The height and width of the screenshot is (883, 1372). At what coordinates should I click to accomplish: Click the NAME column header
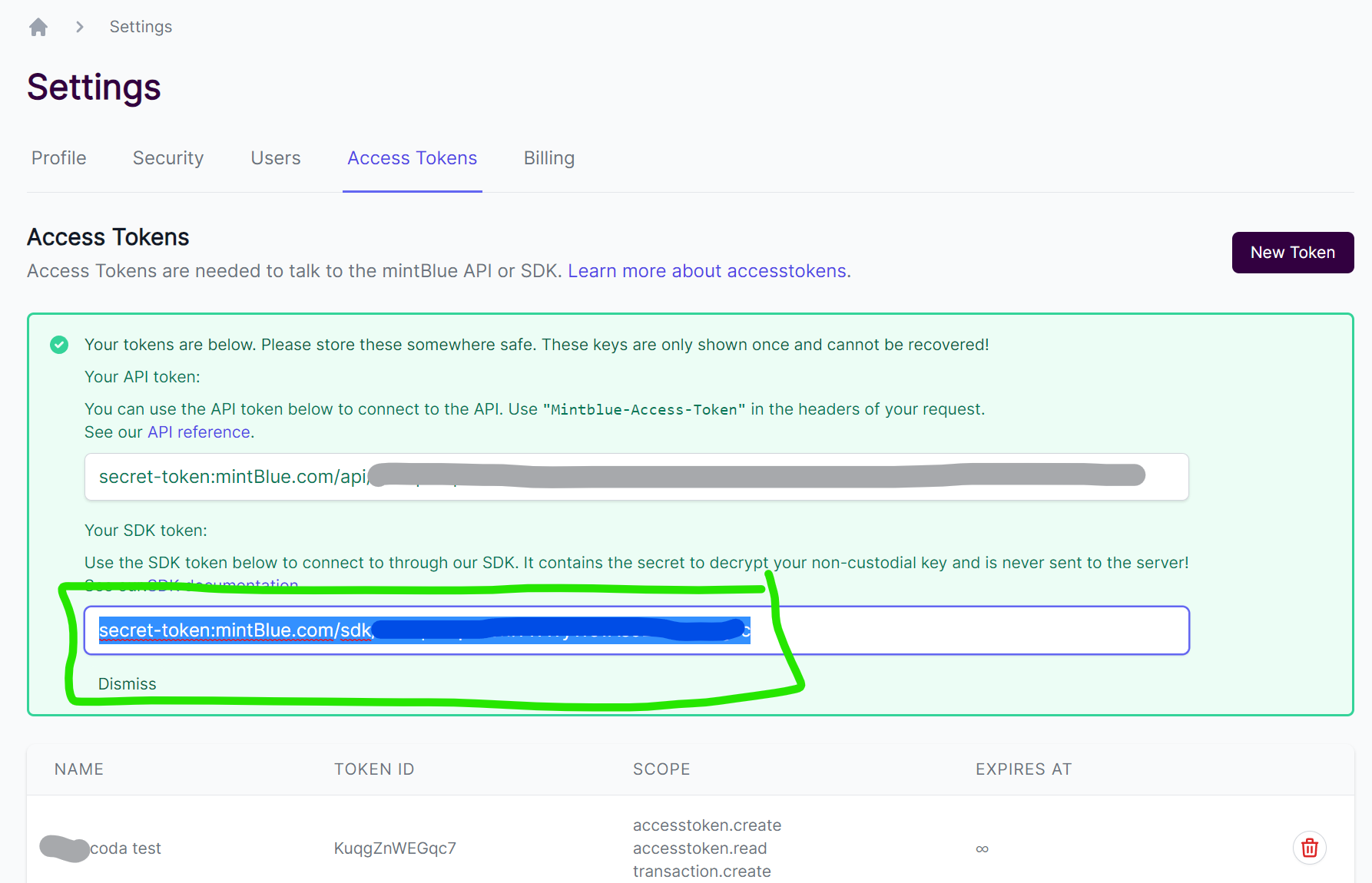coord(79,769)
